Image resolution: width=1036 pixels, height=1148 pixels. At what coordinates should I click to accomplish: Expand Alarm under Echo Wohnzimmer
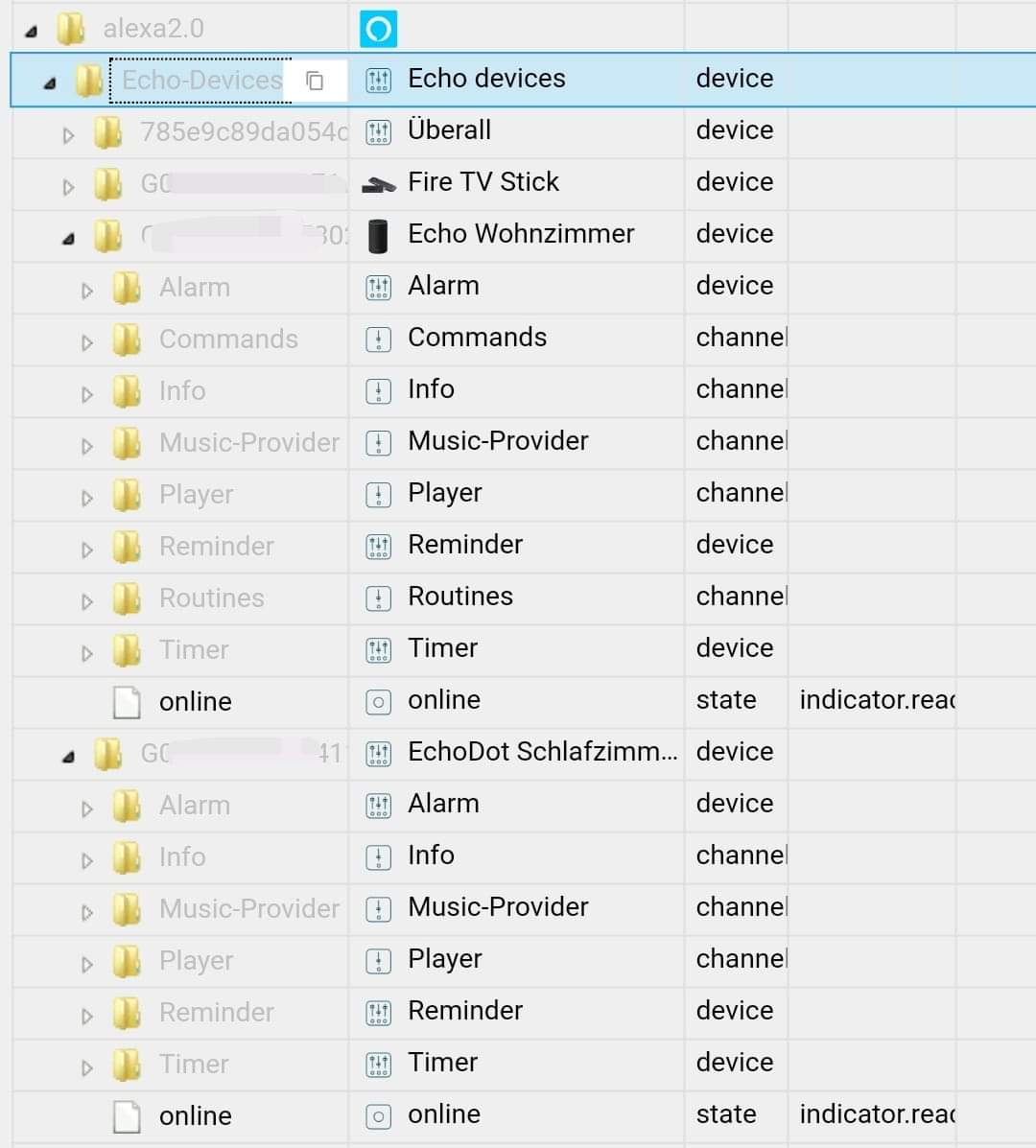[87, 291]
